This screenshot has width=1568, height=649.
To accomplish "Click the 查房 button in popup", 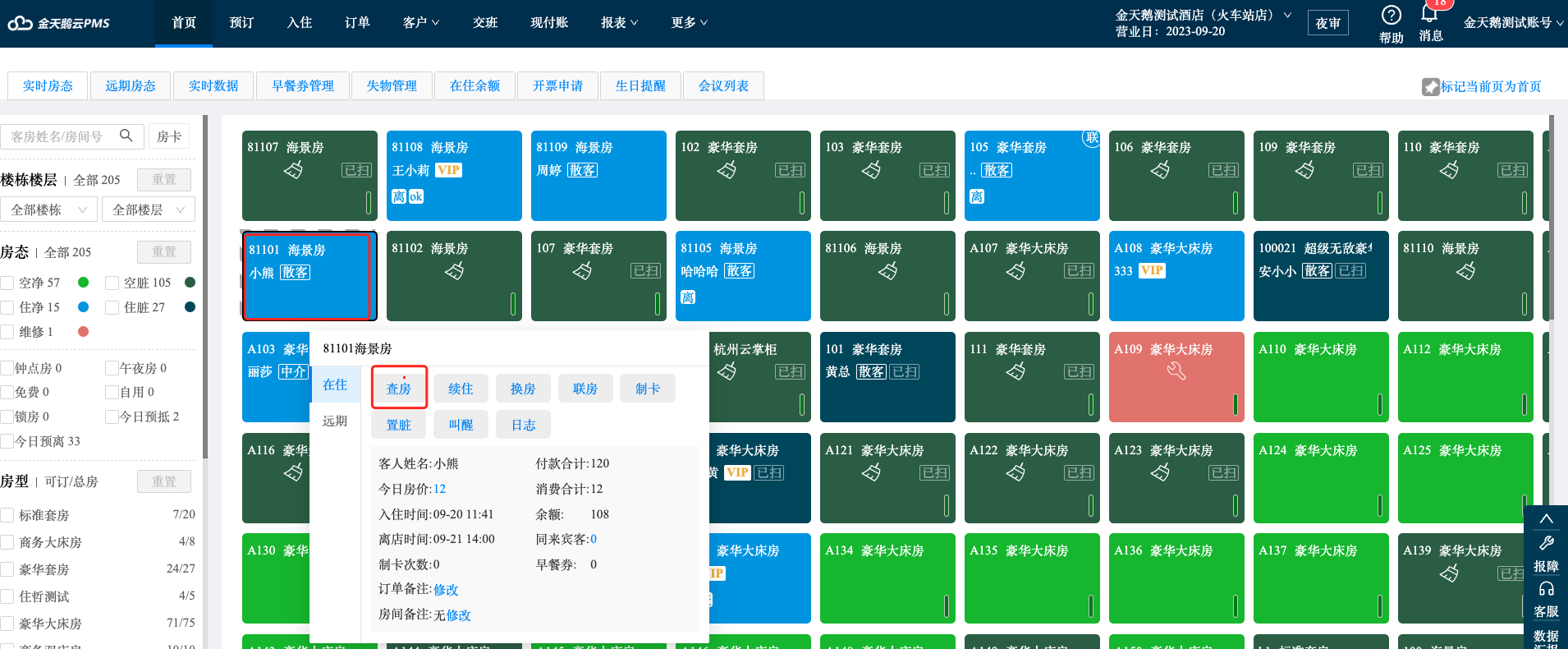I will click(399, 389).
